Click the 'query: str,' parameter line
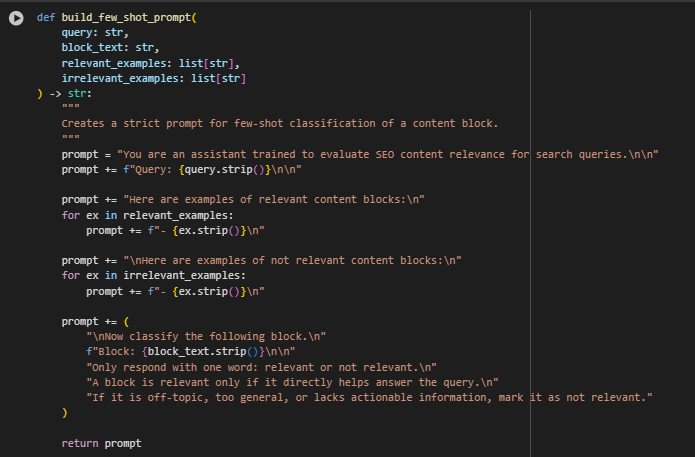The image size is (695, 457). [x=95, y=32]
